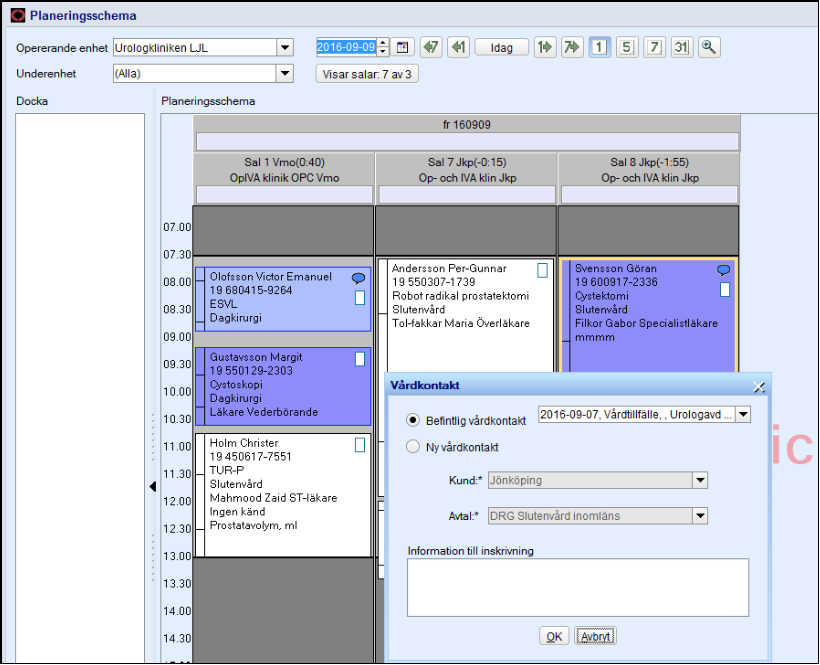820x665 pixels.
Task: Go back one day in schedule
Action: click(x=458, y=48)
